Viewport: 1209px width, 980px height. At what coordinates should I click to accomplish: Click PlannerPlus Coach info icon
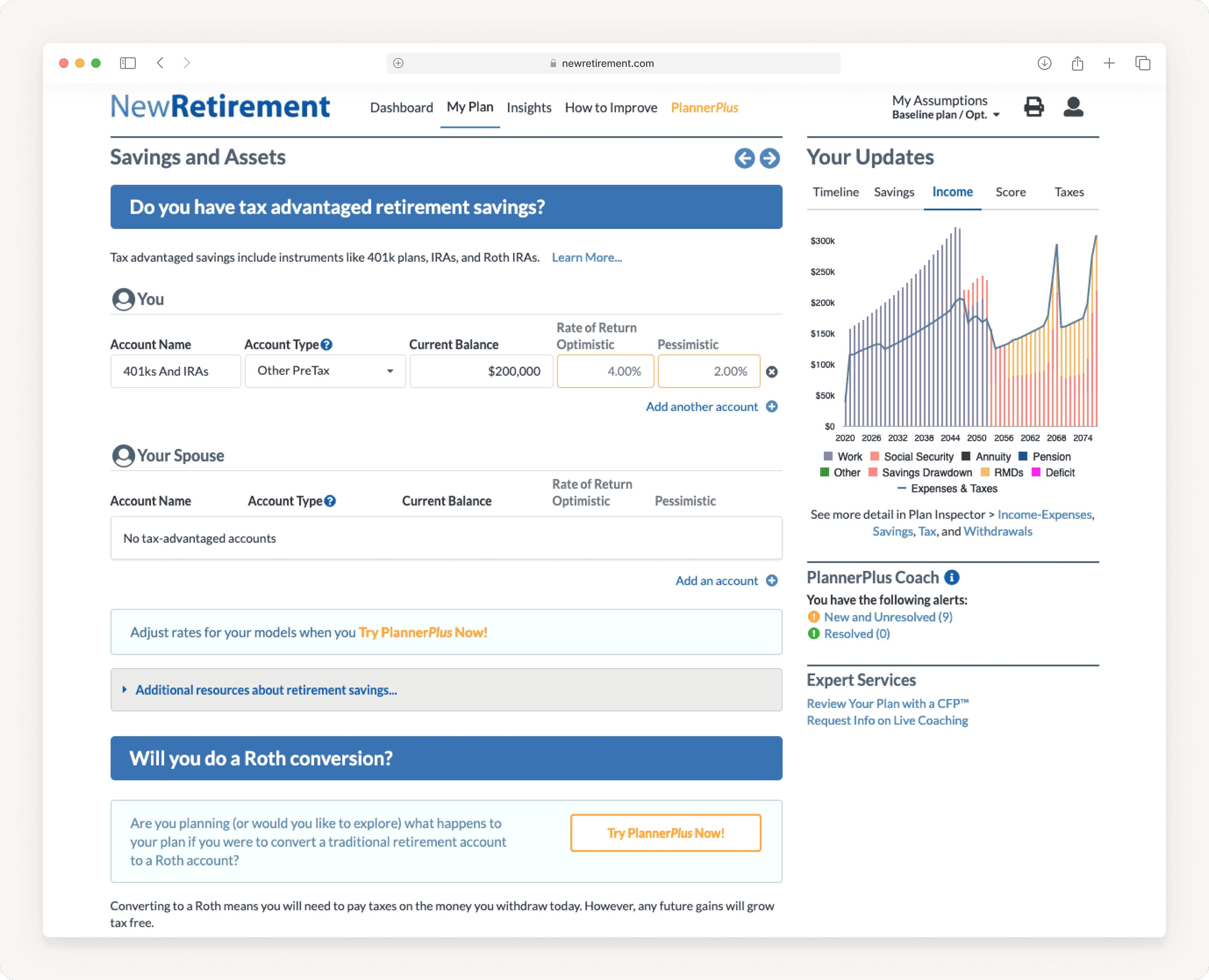coord(952,577)
